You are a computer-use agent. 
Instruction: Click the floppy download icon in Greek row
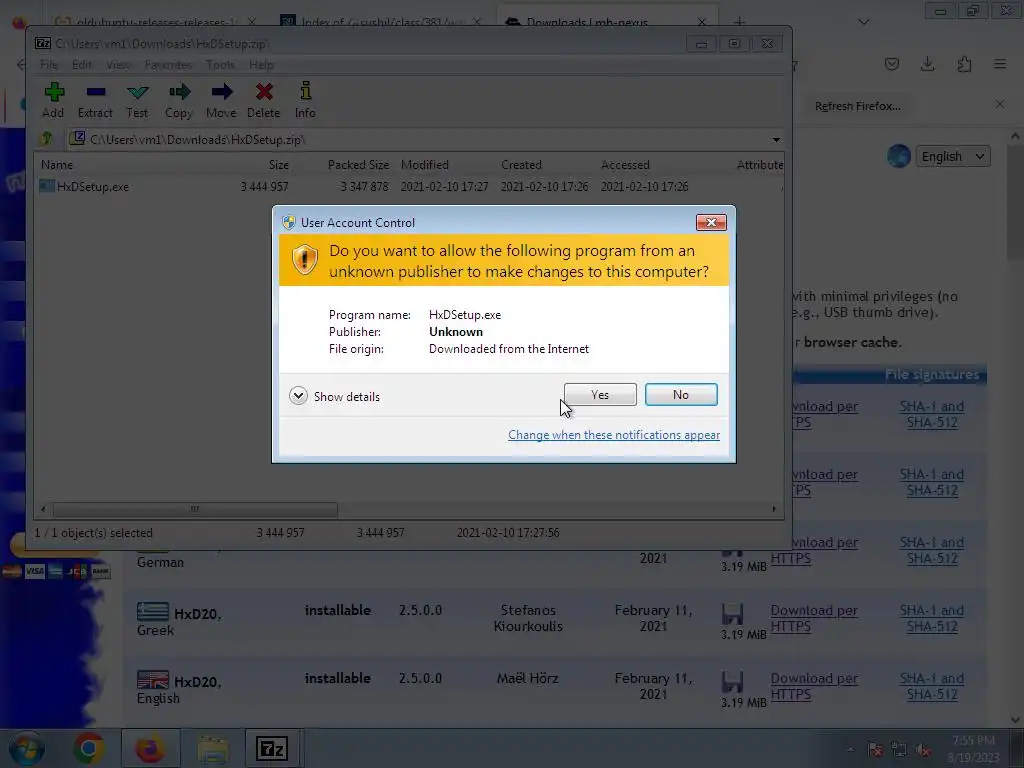point(733,614)
